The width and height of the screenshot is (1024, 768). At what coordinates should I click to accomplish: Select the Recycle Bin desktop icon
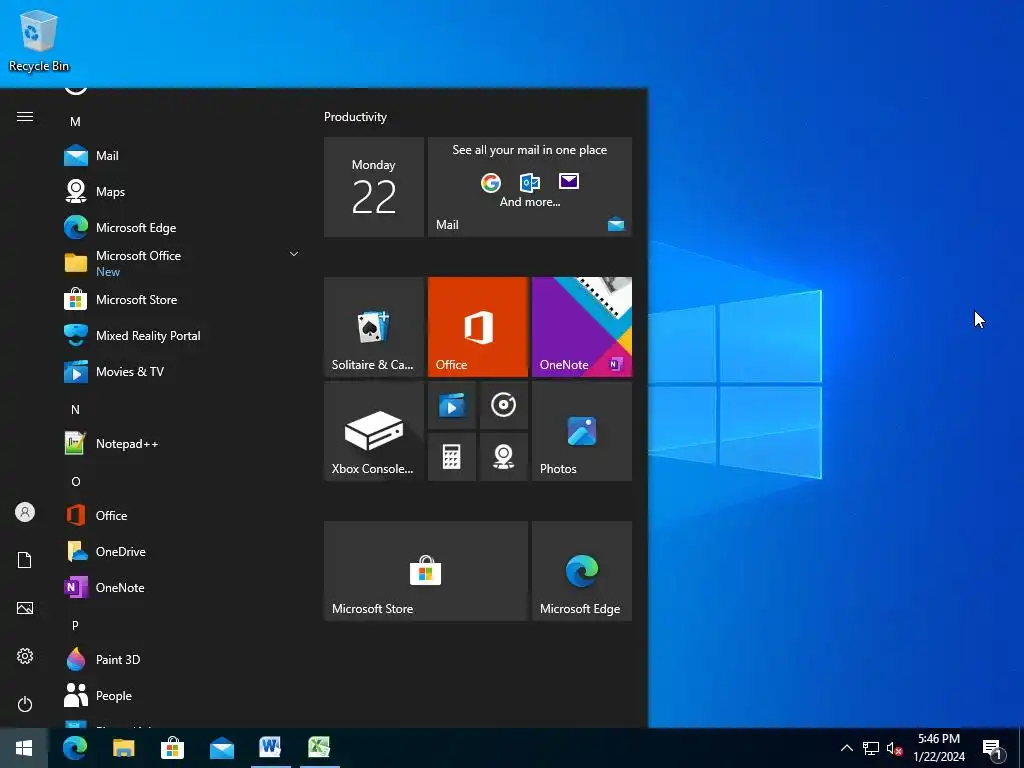(x=39, y=40)
